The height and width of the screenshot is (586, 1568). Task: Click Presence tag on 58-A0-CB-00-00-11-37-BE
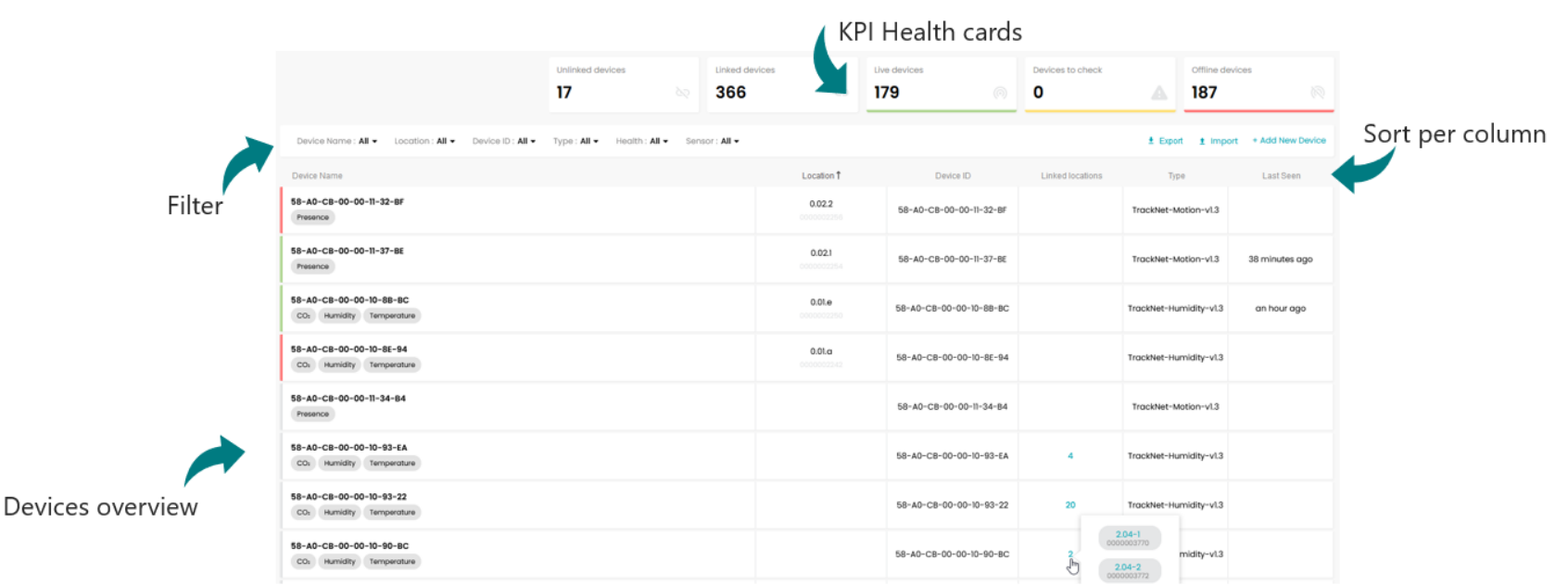pyautogui.click(x=312, y=266)
